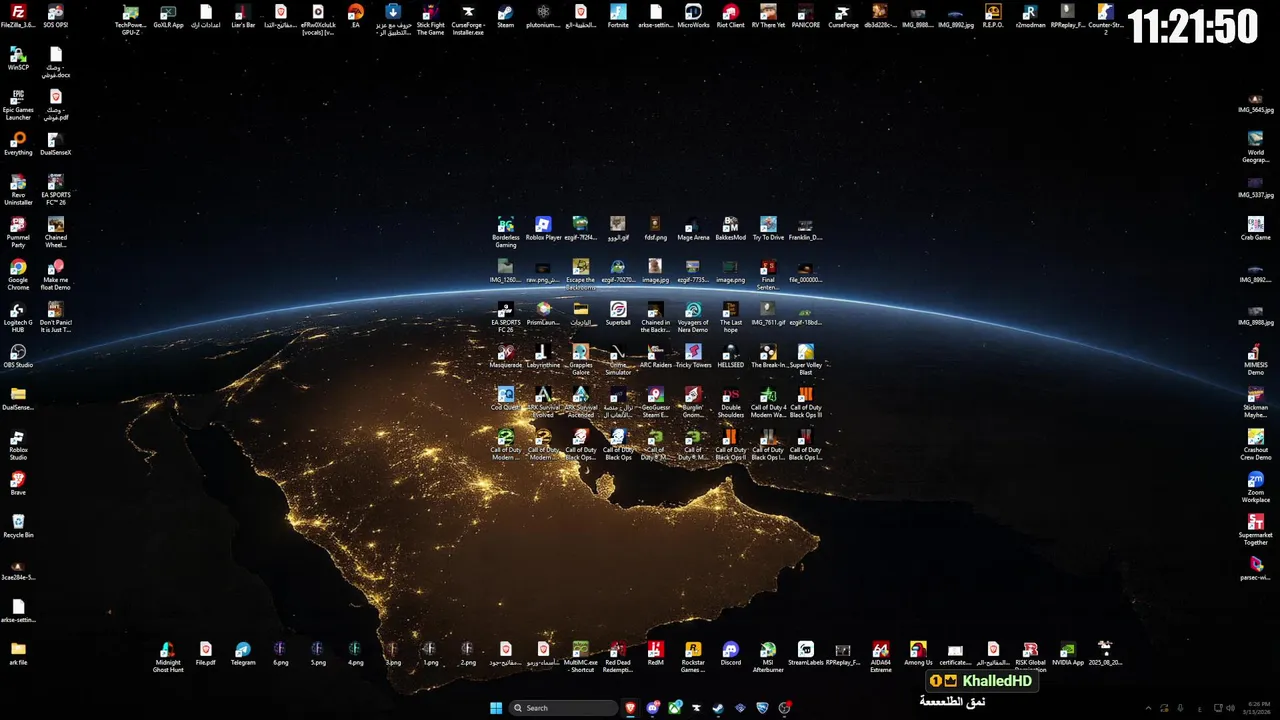This screenshot has height=720, width=1280.
Task: Select the Google Chrome desktop icon
Action: 18,274
